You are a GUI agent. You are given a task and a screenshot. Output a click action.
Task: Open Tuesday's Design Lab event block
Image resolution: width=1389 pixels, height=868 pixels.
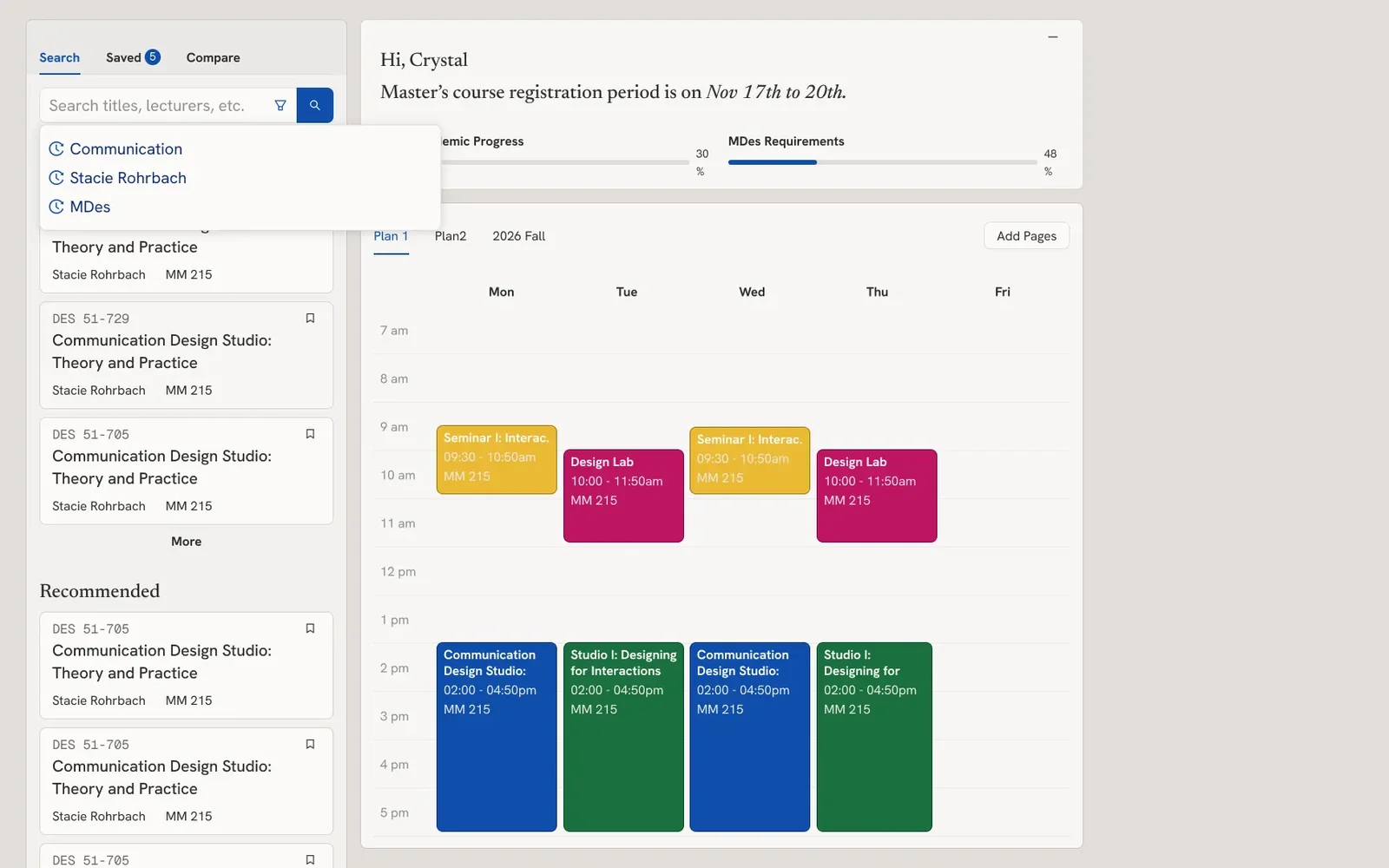623,496
